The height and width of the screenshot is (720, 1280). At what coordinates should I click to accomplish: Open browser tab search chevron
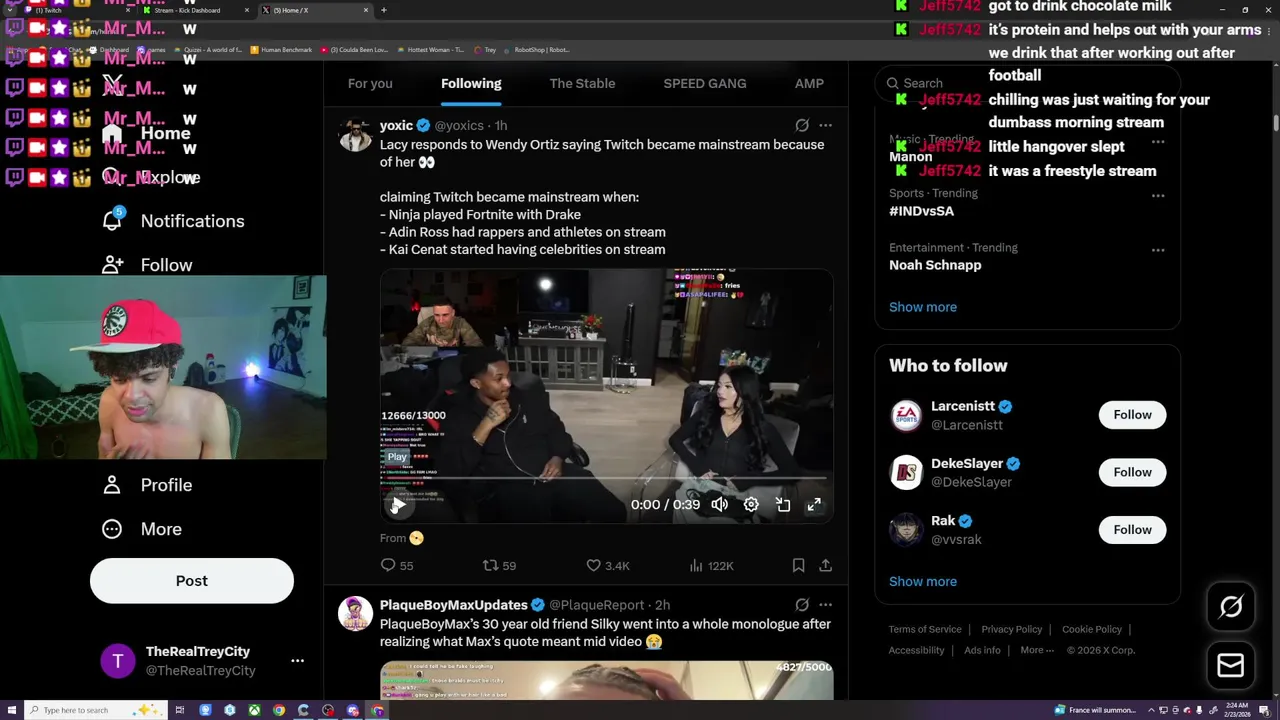[10, 10]
